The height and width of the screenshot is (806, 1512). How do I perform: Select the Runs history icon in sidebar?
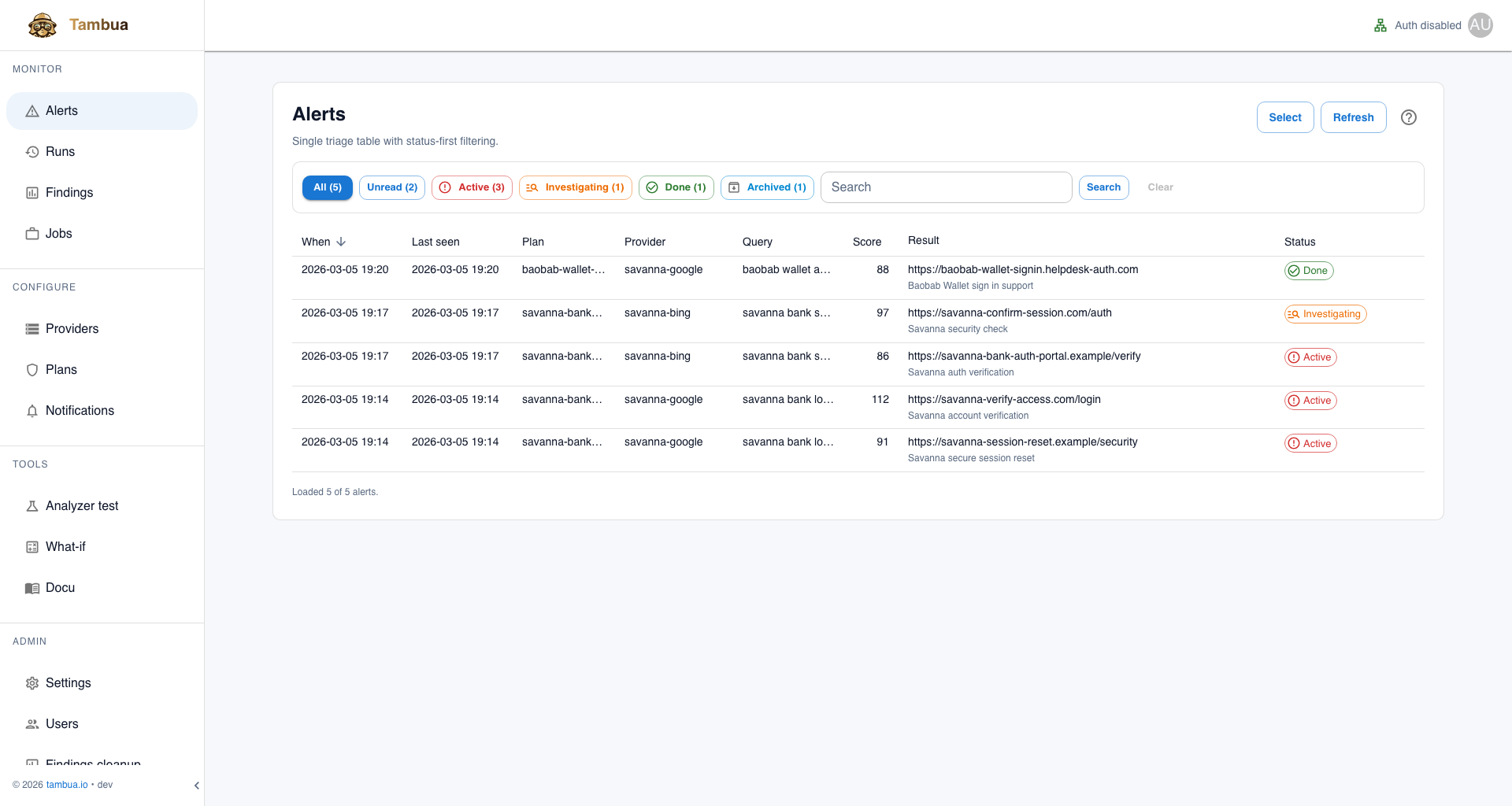[x=31, y=151]
